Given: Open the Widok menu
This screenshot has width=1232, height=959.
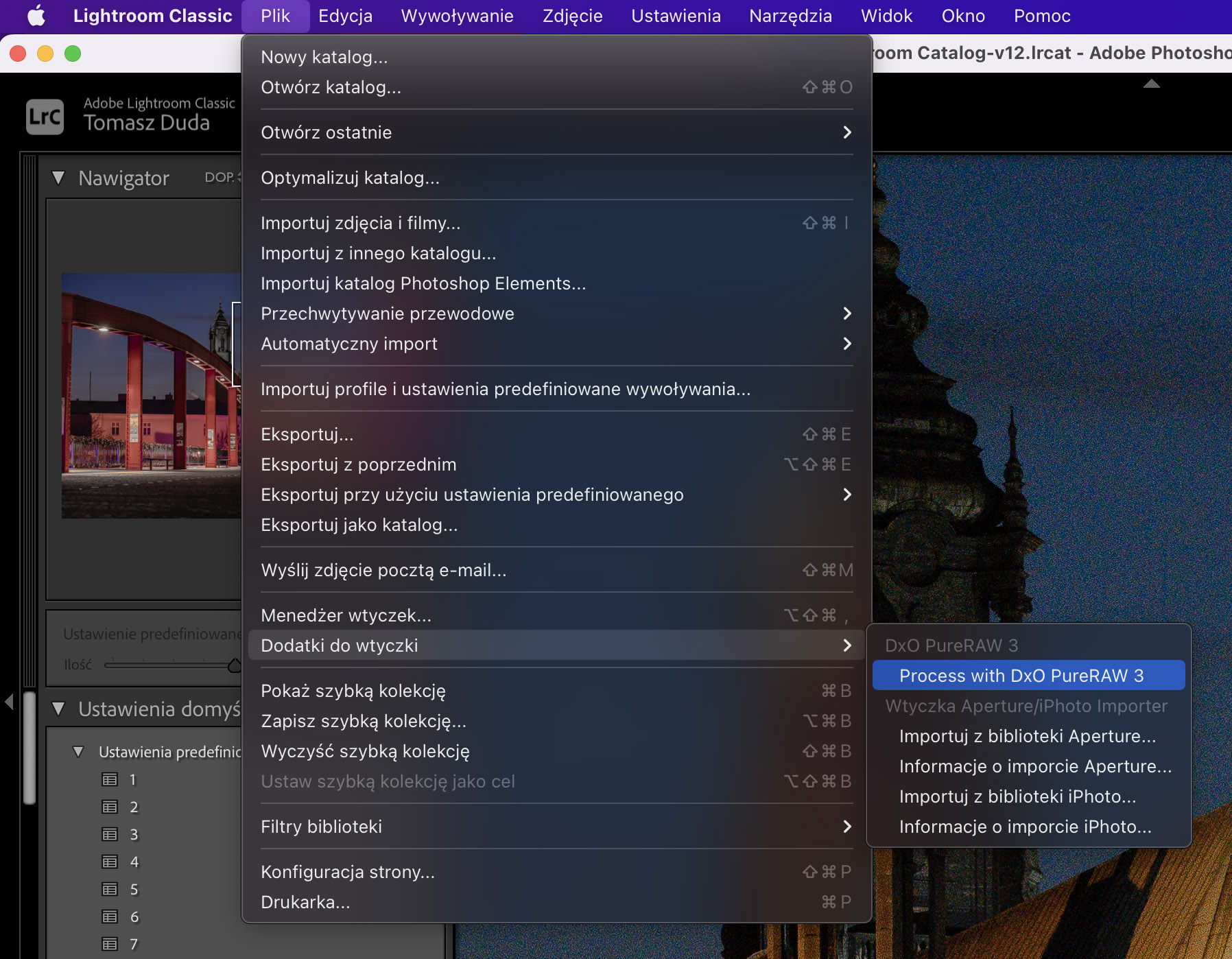Looking at the screenshot, I should pyautogui.click(x=886, y=16).
